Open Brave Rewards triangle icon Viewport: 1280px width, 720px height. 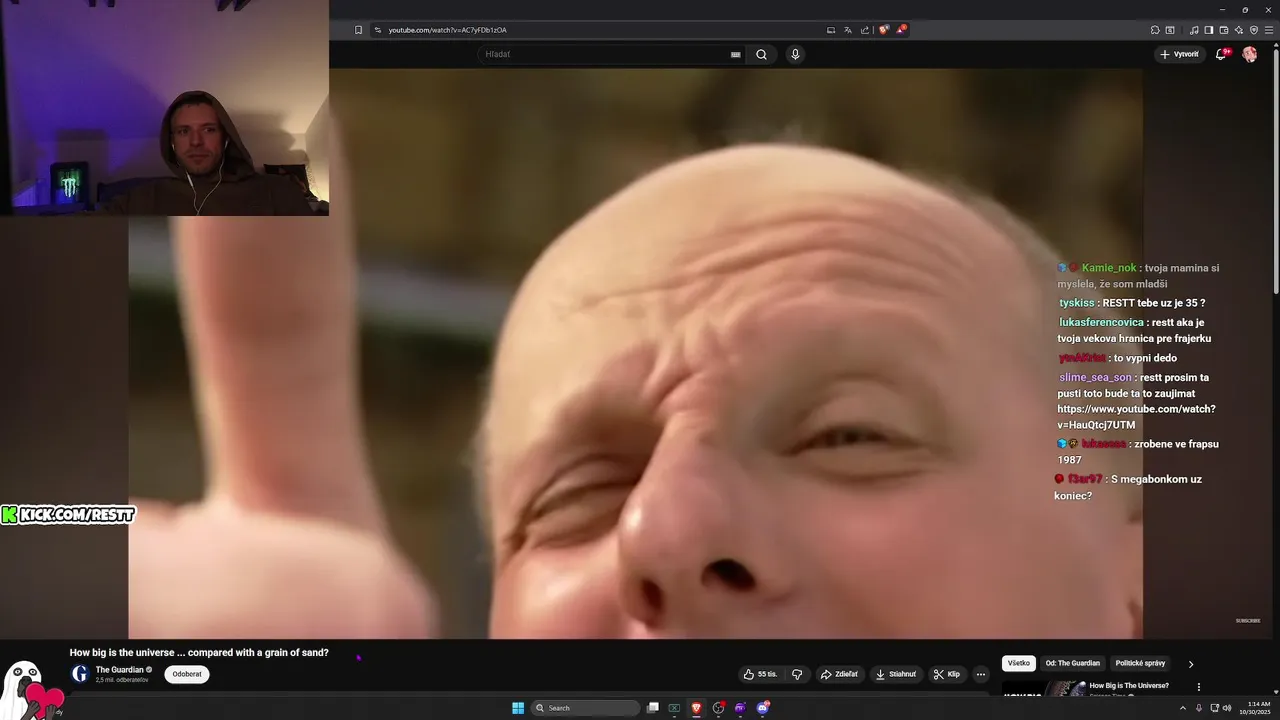coord(901,30)
